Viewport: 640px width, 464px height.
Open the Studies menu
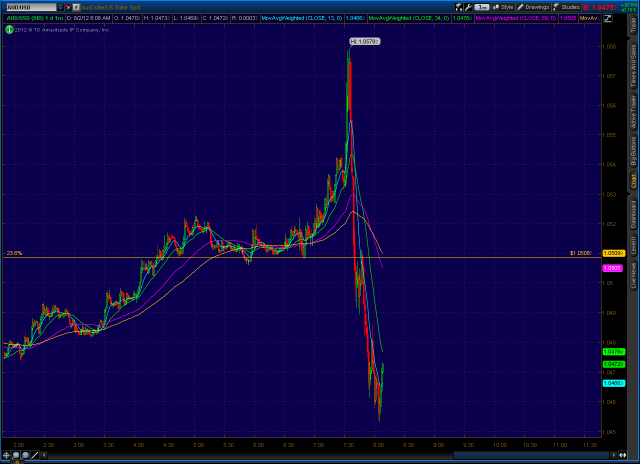566,7
